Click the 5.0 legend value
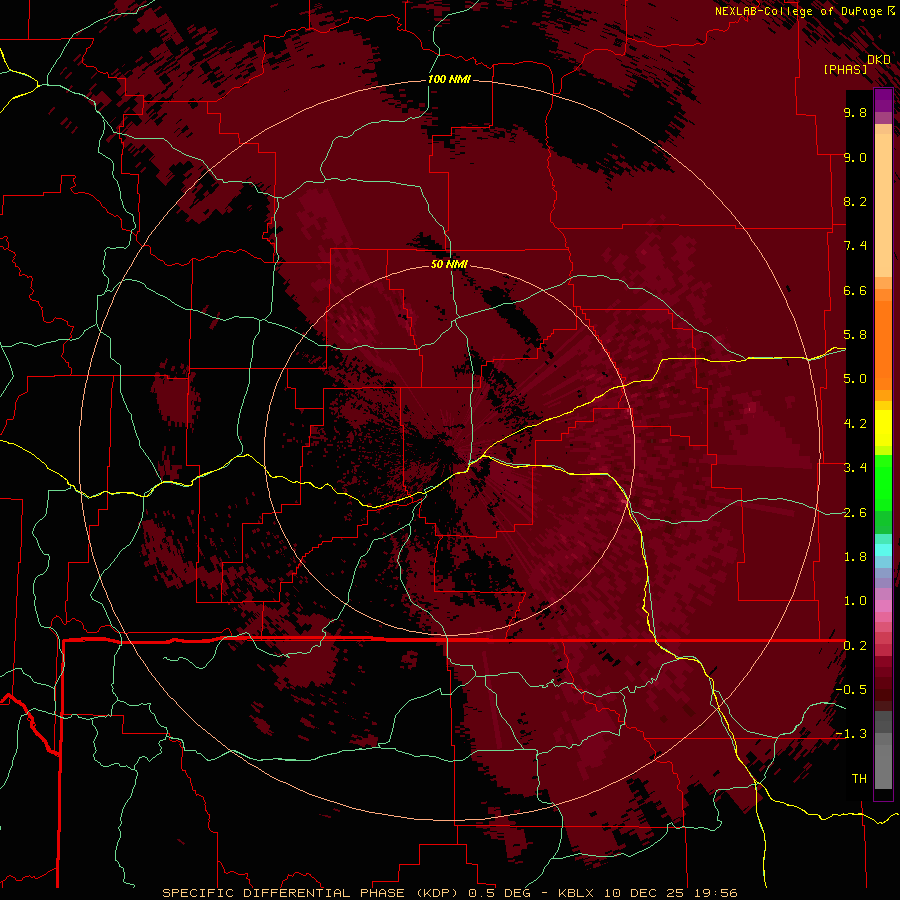The image size is (900, 900). coord(855,379)
